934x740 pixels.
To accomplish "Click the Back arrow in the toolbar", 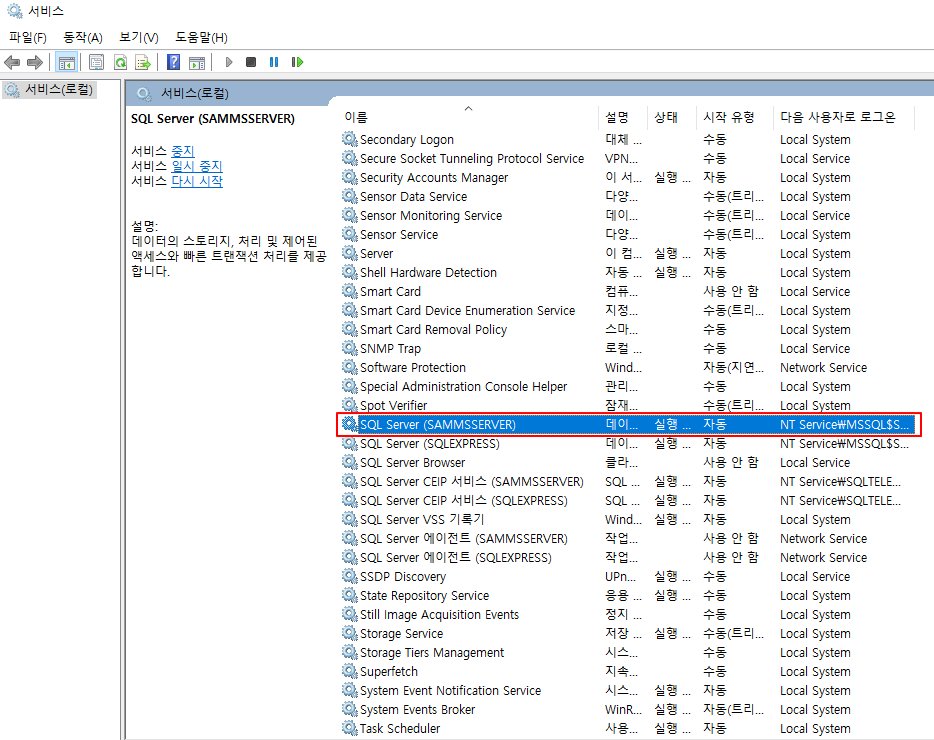I will pos(12,62).
